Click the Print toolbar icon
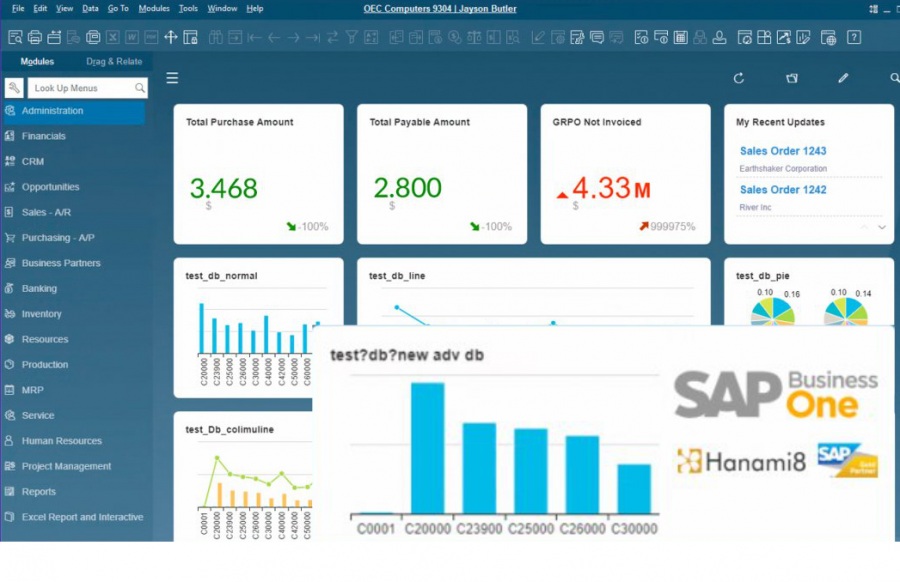The height and width of the screenshot is (582, 900). (x=34, y=37)
